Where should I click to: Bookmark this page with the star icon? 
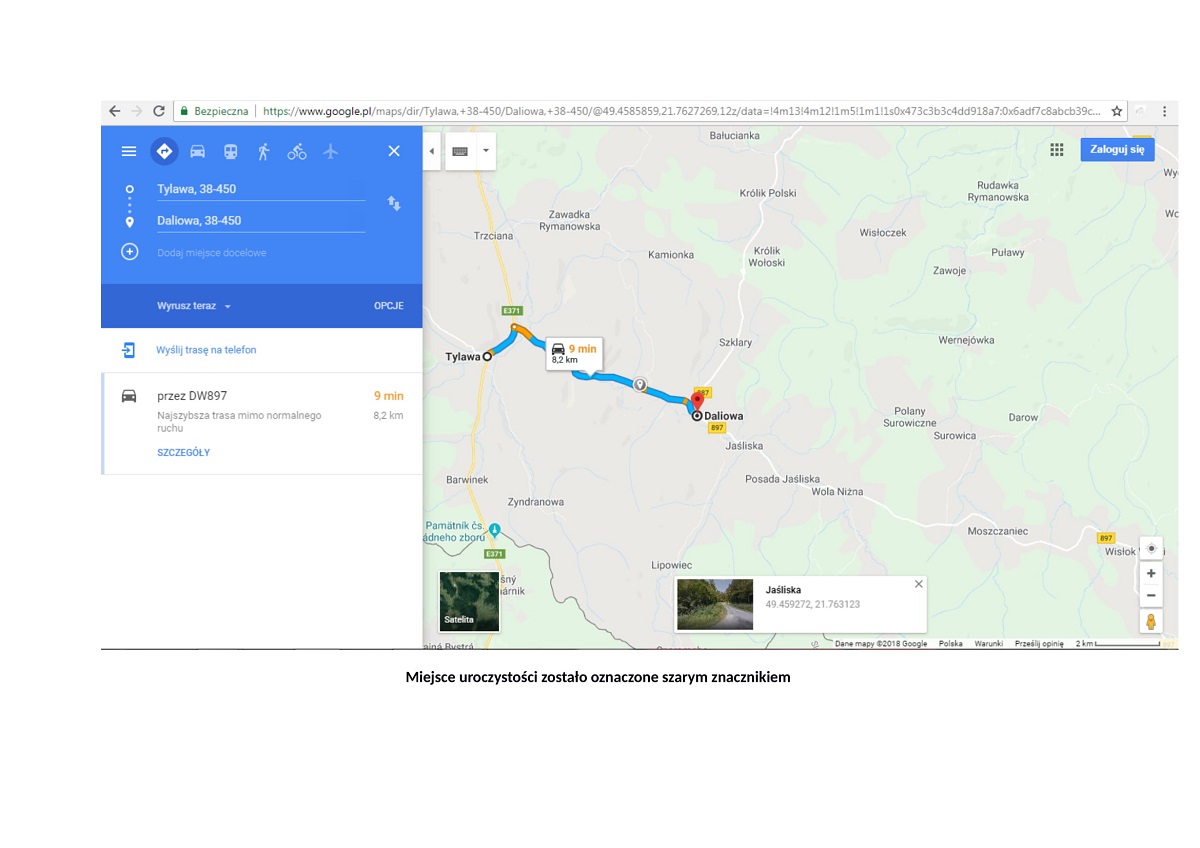coord(1117,111)
